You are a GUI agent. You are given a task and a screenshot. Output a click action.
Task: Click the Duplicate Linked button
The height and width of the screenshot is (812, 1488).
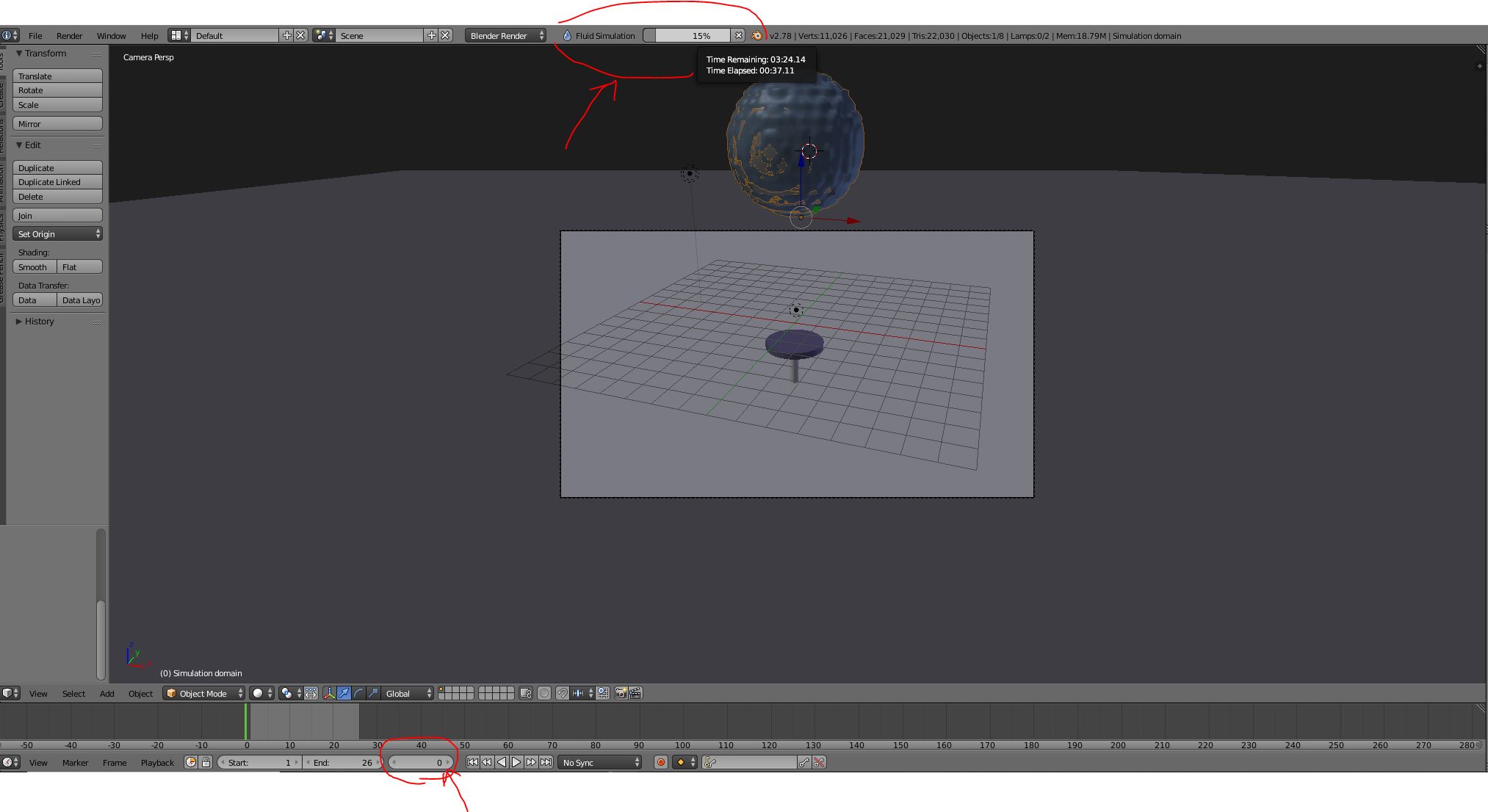(57, 182)
